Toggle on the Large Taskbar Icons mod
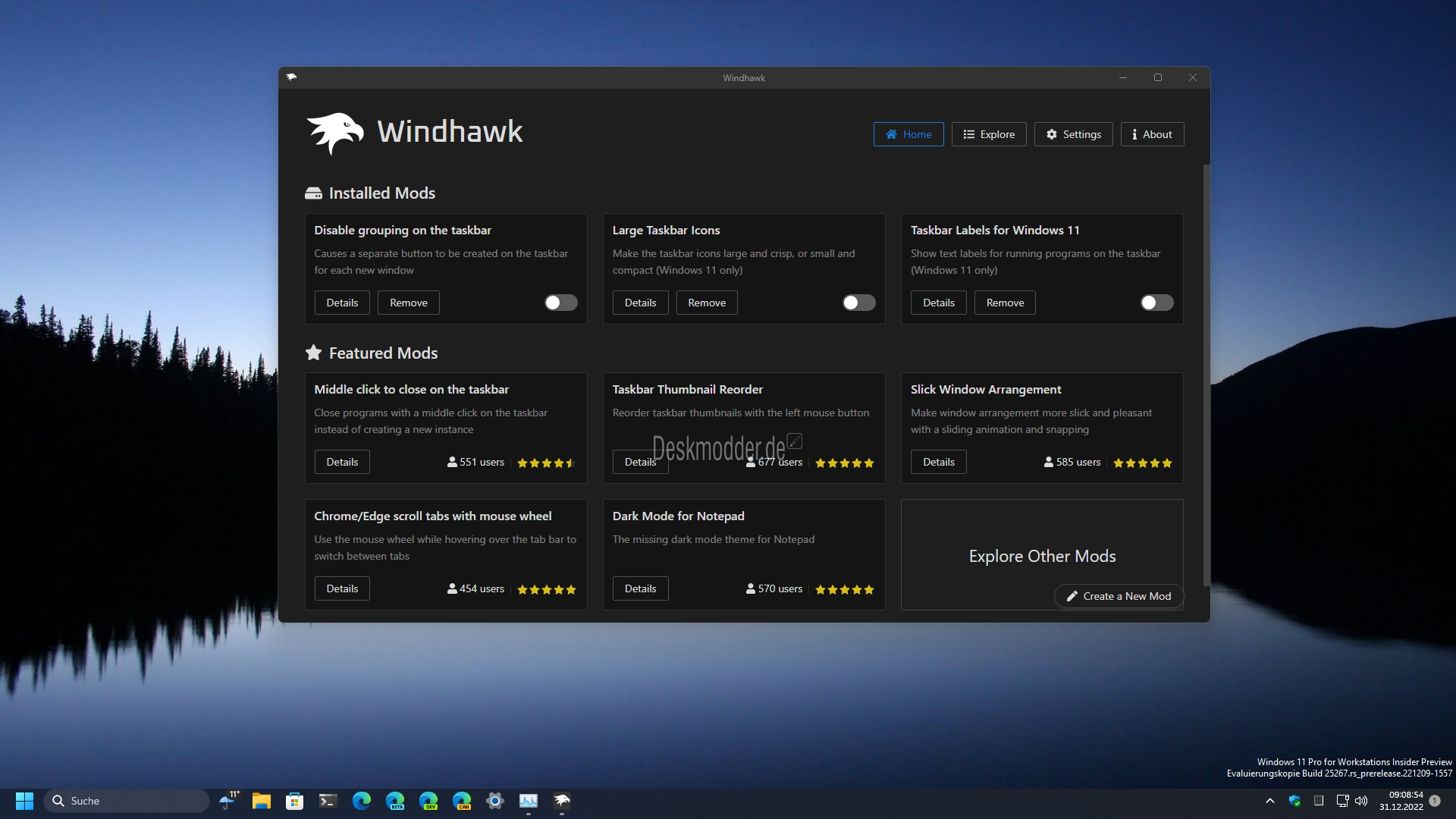1456x819 pixels. tap(858, 303)
